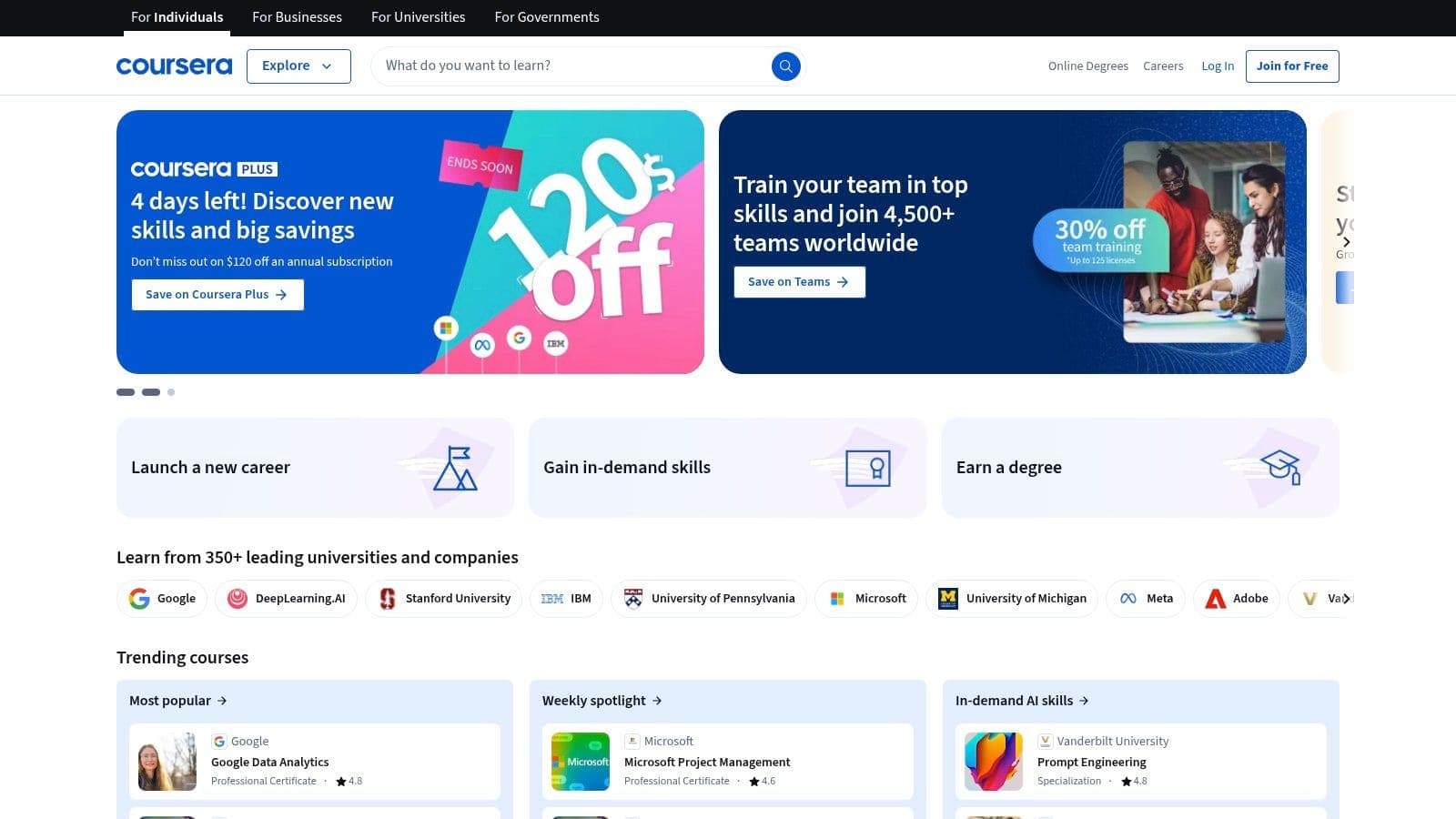Viewport: 1456px width, 819px height.
Task: Choose the Adobe logo chip
Action: pyautogui.click(x=1237, y=599)
